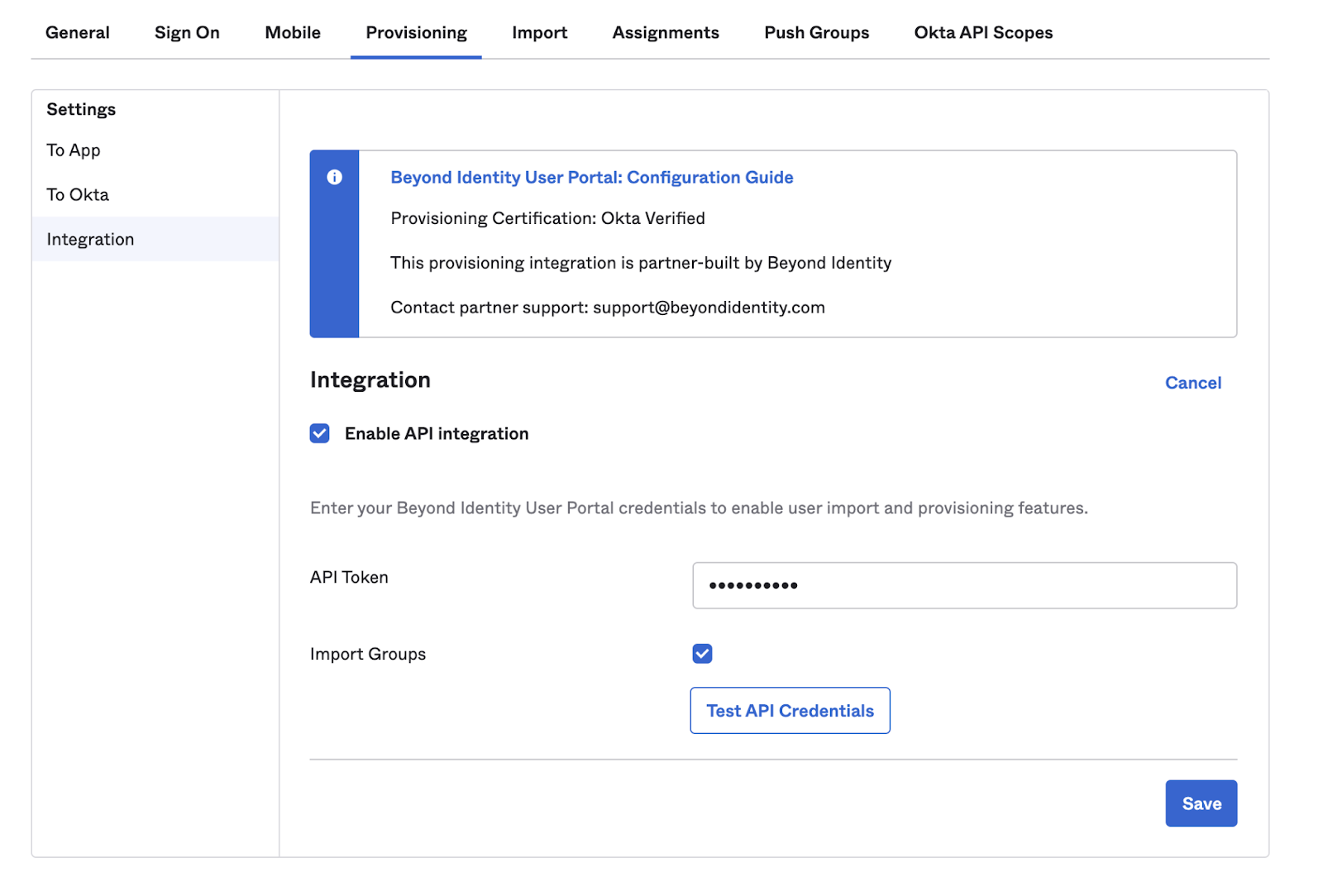Image resolution: width=1323 pixels, height=896 pixels.
Task: Open the Import tab
Action: [x=539, y=33]
